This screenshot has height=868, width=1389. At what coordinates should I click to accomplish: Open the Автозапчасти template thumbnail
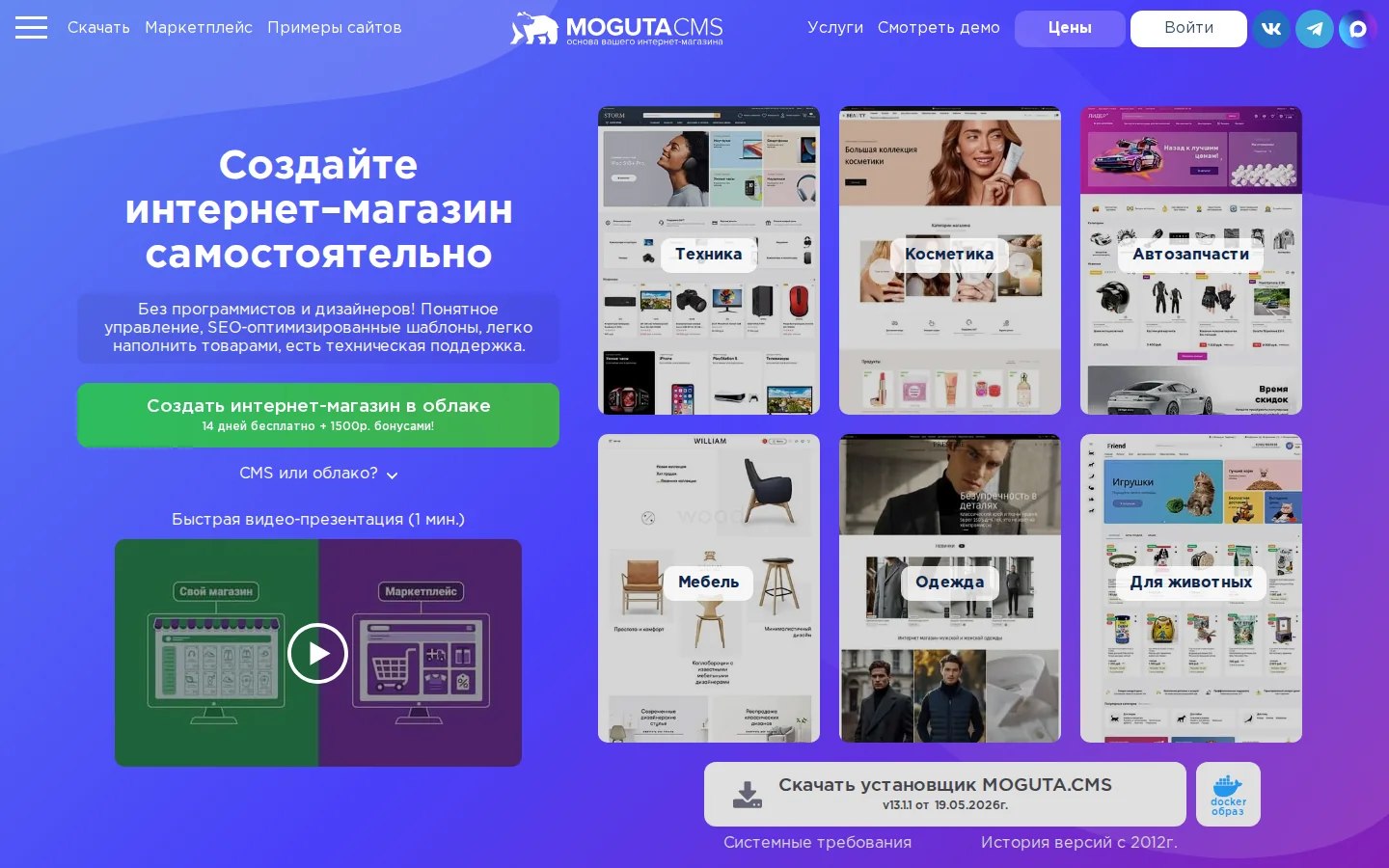(x=1191, y=260)
